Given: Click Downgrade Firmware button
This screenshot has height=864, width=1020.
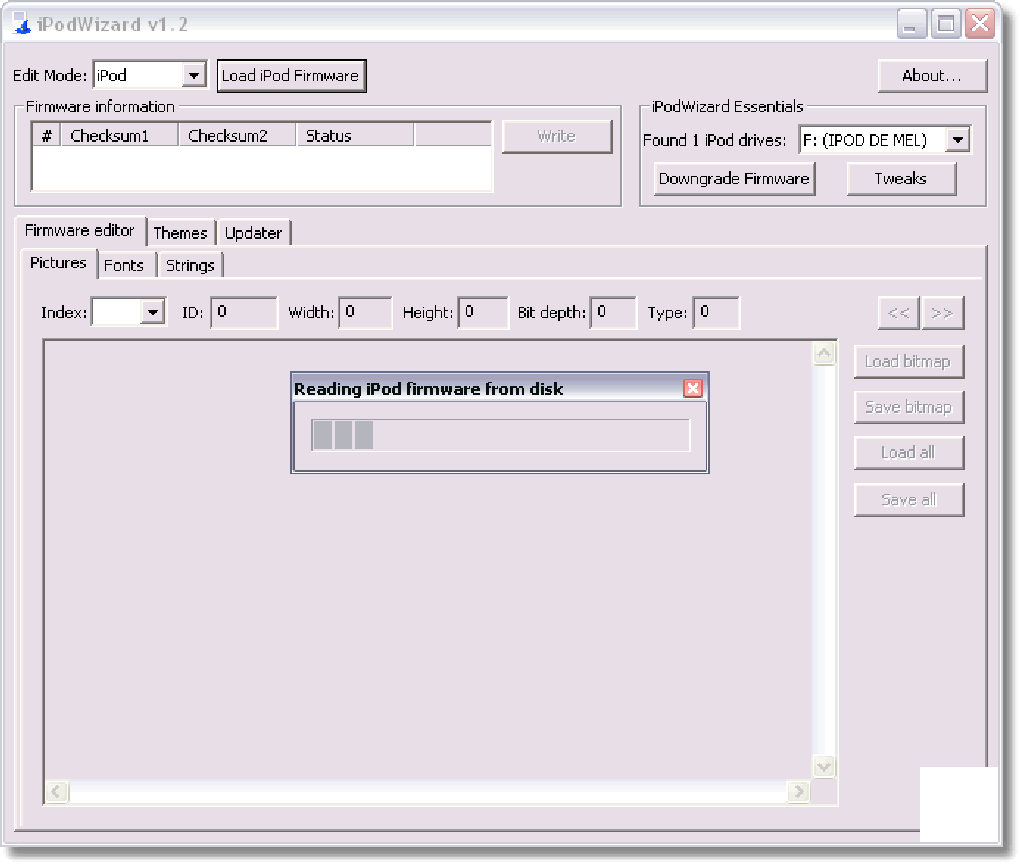Looking at the screenshot, I should point(734,179).
